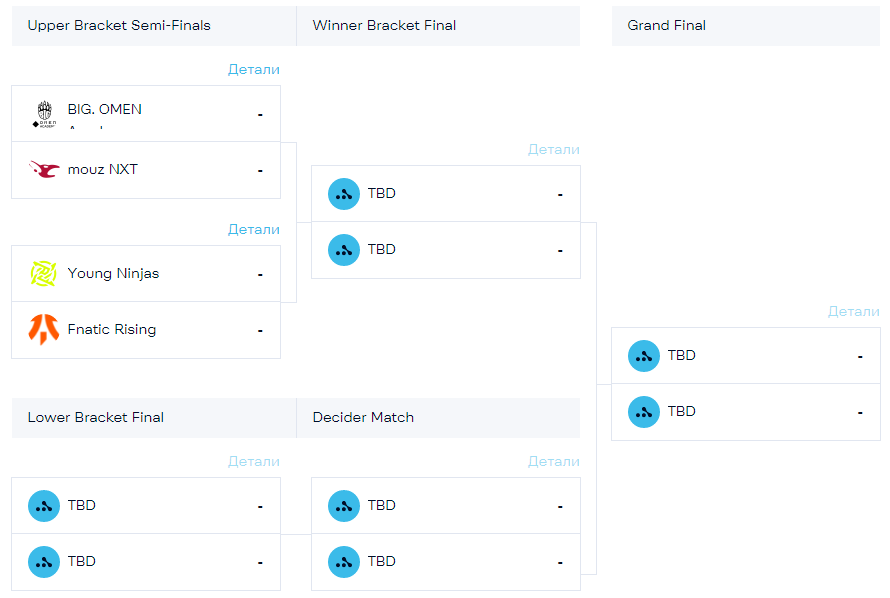Viewport: 890px width, 598px height.
Task: Click the Grand Final column header
Action: [667, 25]
